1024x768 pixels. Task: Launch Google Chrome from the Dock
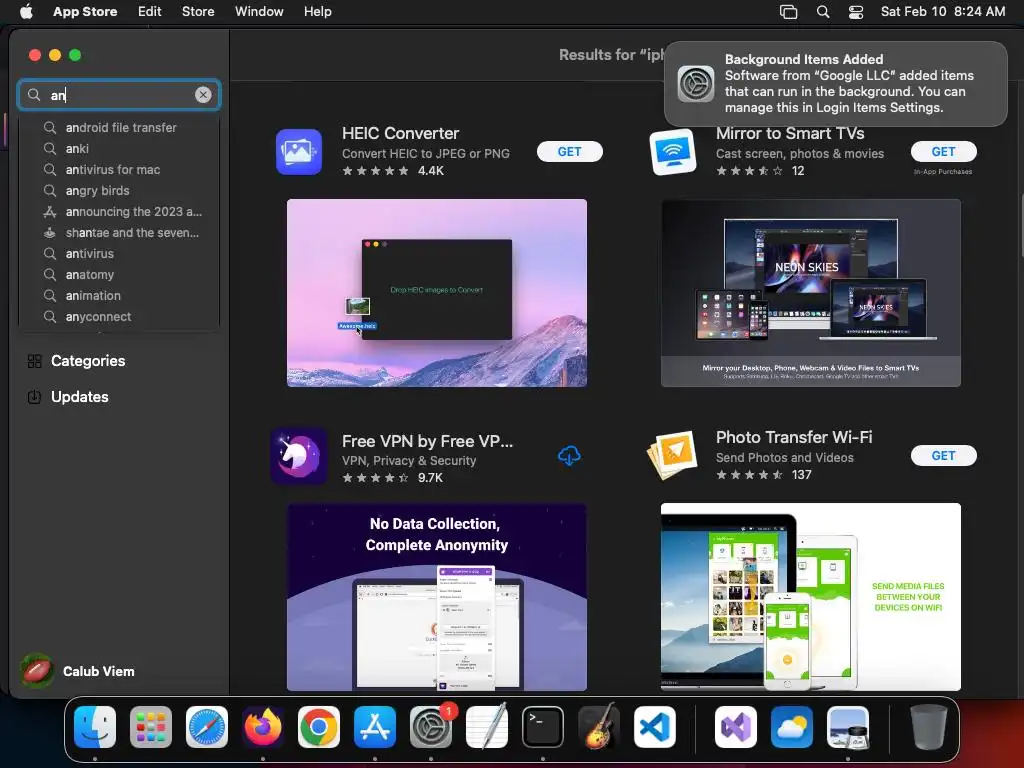[x=319, y=727]
